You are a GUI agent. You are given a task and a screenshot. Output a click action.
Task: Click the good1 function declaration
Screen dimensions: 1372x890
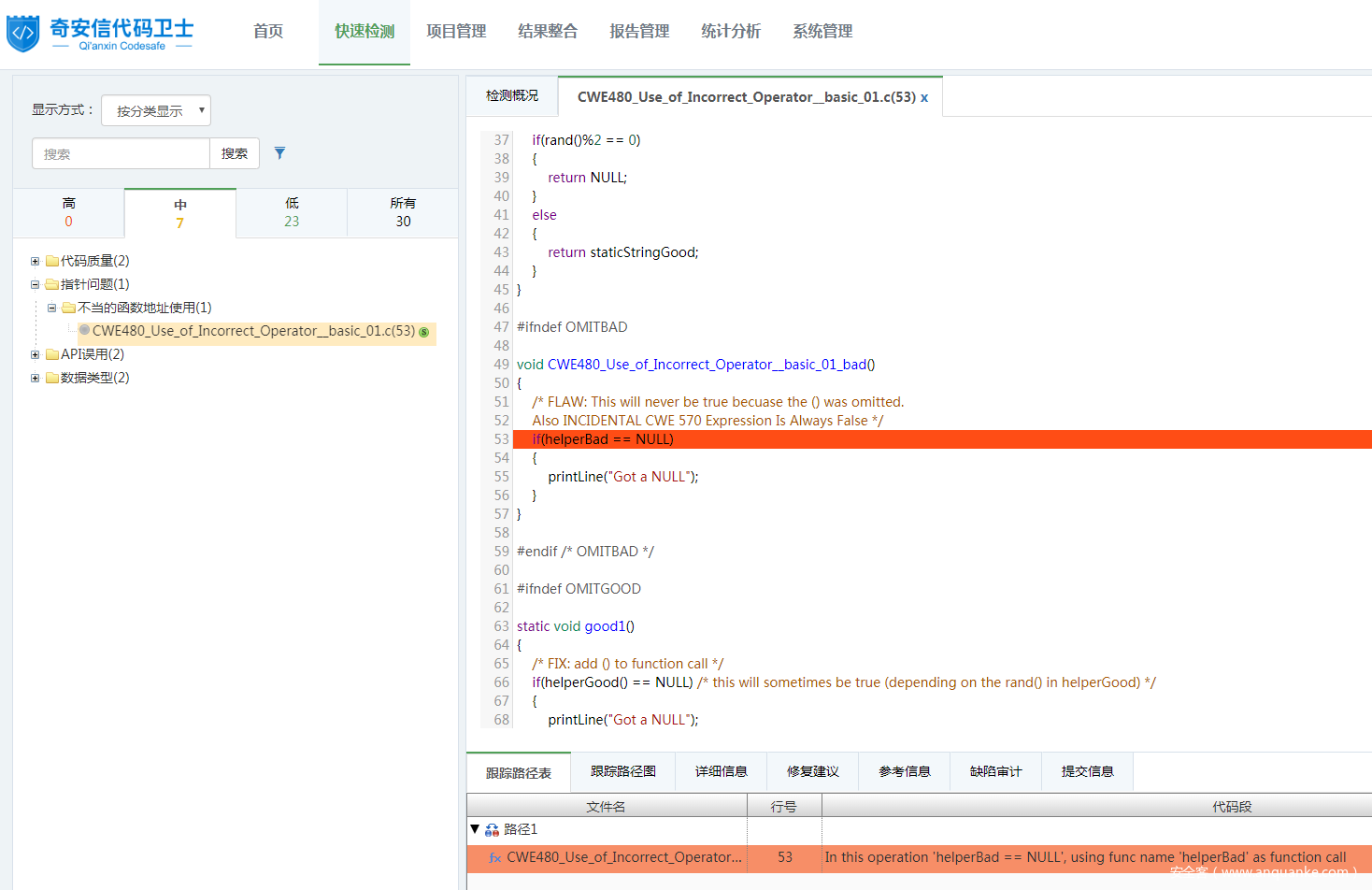click(x=576, y=626)
